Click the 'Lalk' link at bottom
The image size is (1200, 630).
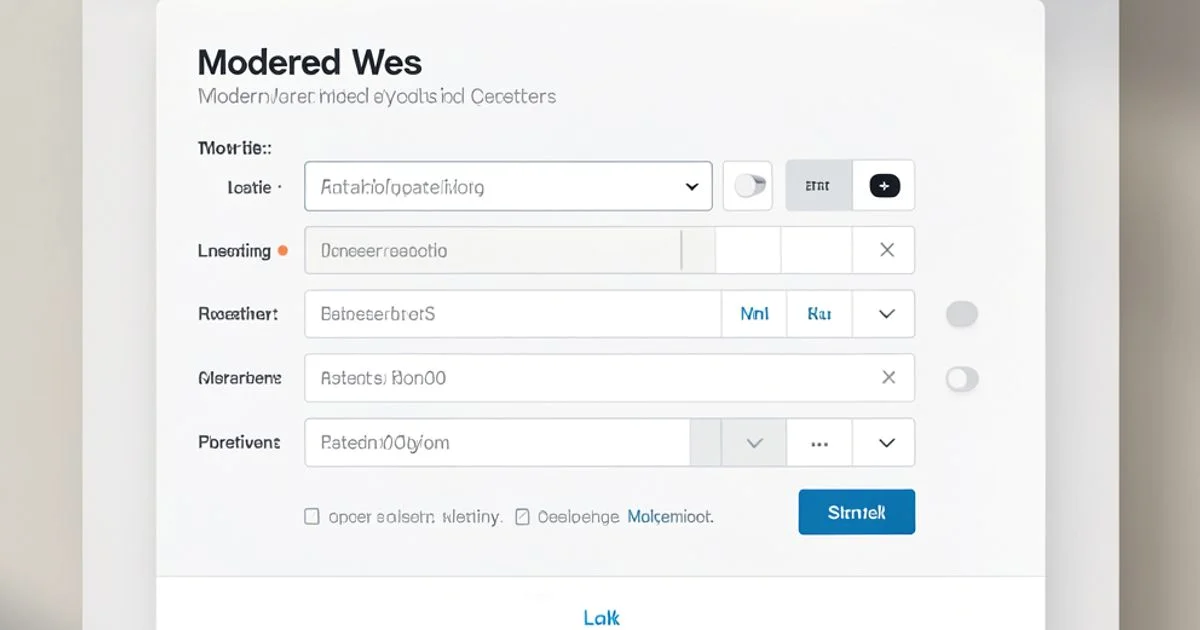601,618
